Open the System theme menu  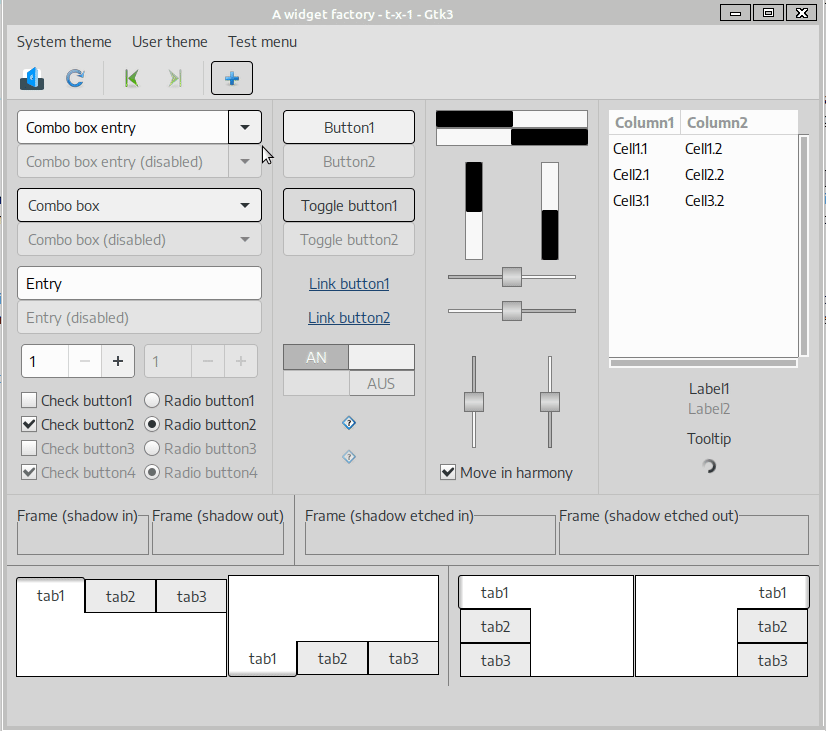point(64,42)
